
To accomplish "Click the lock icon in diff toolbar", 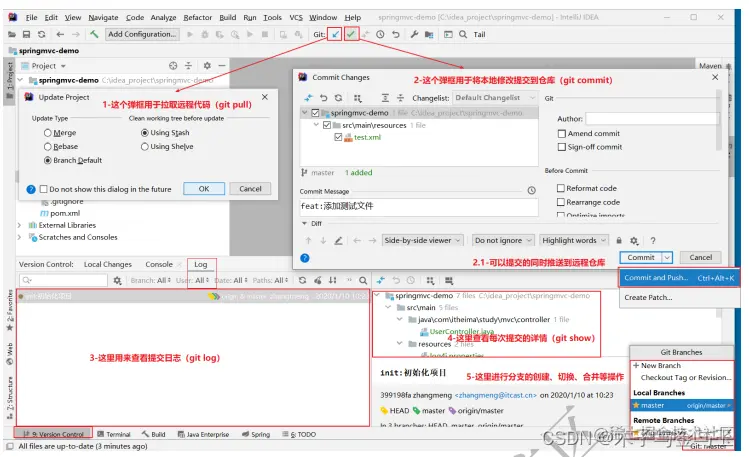I will (x=619, y=241).
